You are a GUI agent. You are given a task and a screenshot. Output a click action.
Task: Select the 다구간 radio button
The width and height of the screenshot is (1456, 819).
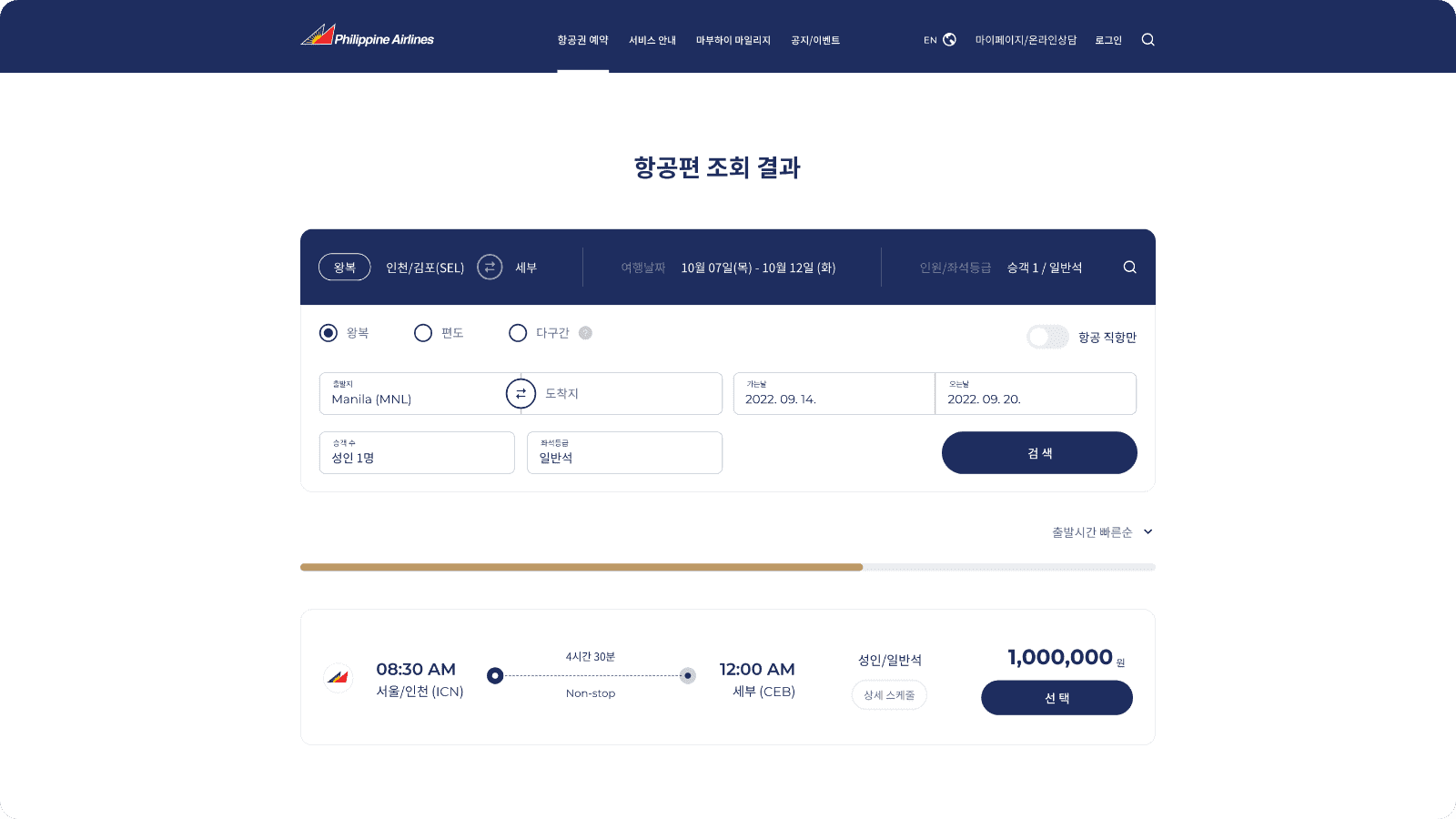[x=518, y=333]
